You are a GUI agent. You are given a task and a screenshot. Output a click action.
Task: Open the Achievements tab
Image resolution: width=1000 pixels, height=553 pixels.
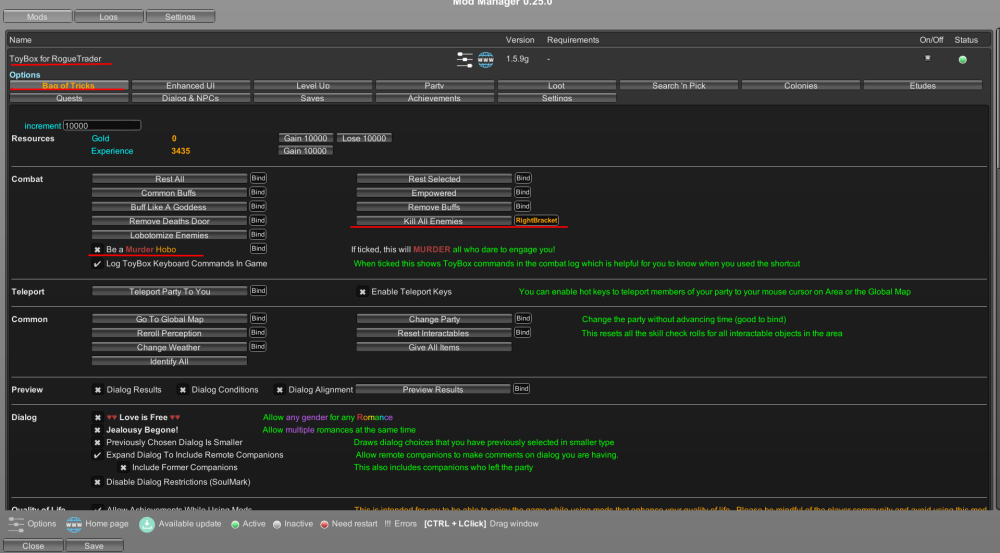[434, 98]
